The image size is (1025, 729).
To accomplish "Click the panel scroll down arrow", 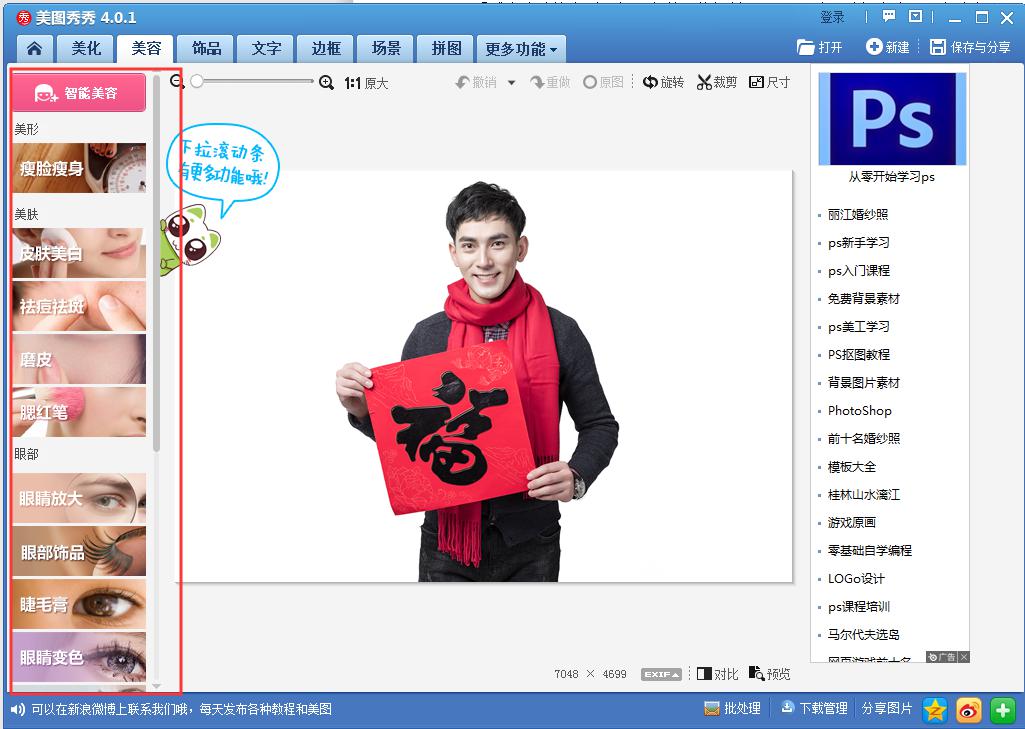I will click(x=156, y=686).
